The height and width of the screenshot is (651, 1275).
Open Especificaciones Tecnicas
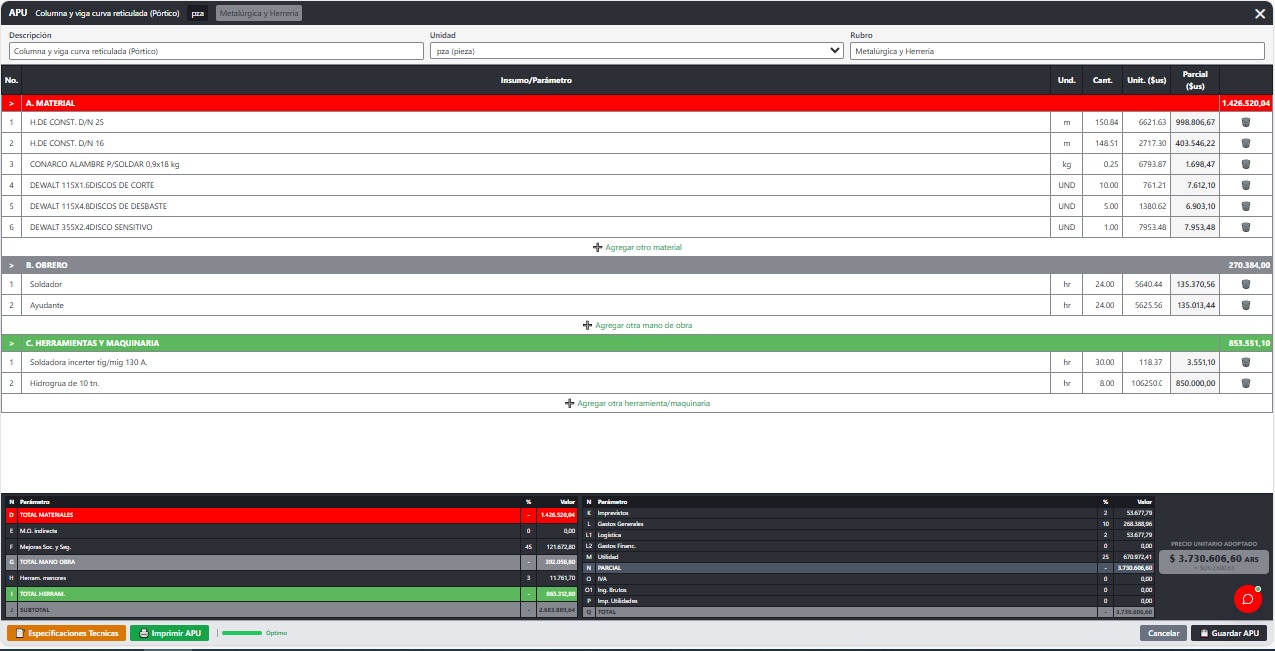pyautogui.click(x=67, y=633)
